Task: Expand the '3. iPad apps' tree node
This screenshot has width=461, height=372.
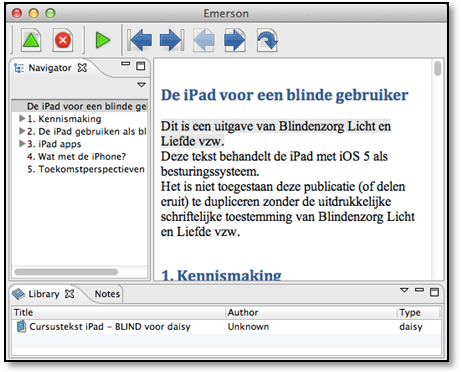Action: pyautogui.click(x=22, y=144)
